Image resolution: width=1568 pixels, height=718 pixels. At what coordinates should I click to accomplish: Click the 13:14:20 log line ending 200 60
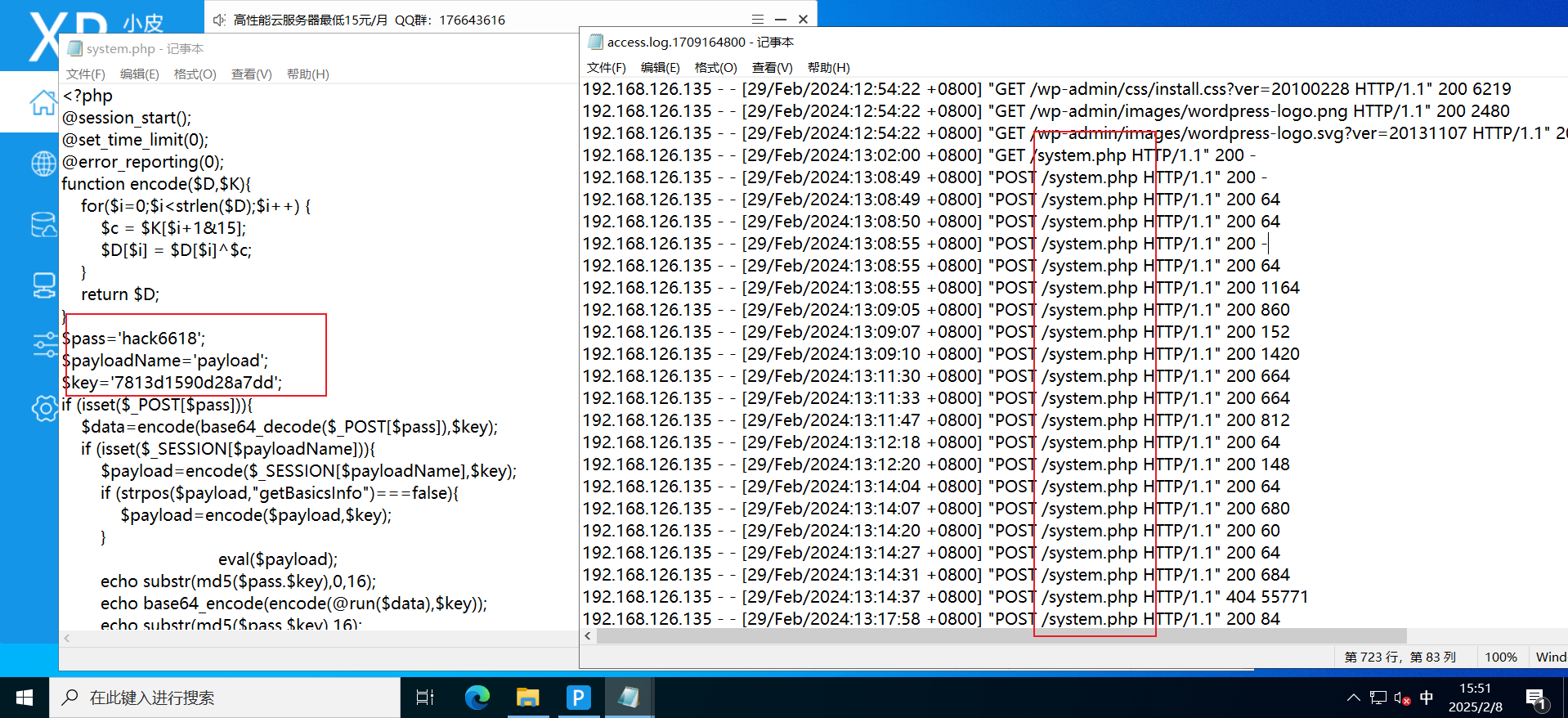931,531
